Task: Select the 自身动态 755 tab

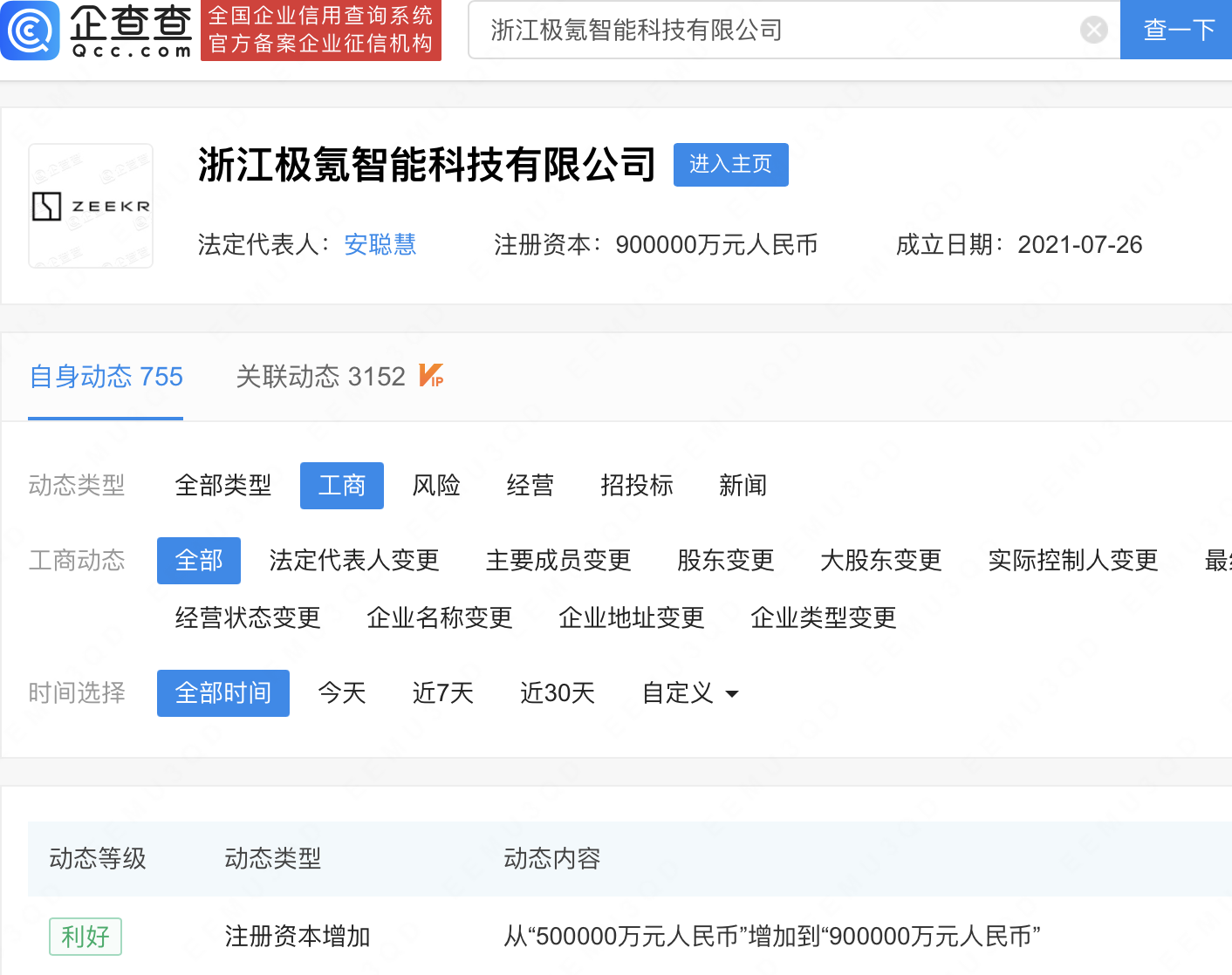Action: point(106,377)
